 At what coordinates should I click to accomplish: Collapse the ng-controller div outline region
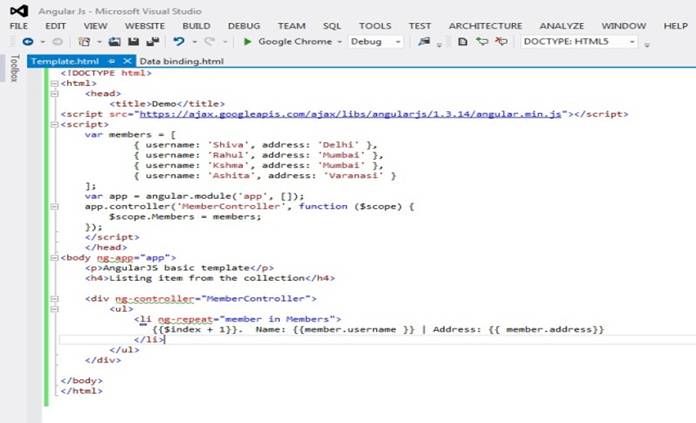(54, 299)
